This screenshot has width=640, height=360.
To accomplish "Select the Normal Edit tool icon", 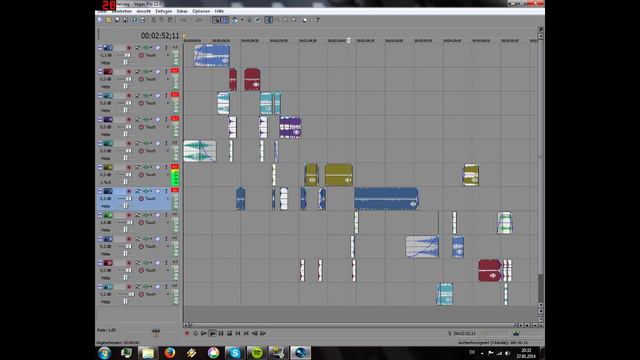I will (269, 20).
